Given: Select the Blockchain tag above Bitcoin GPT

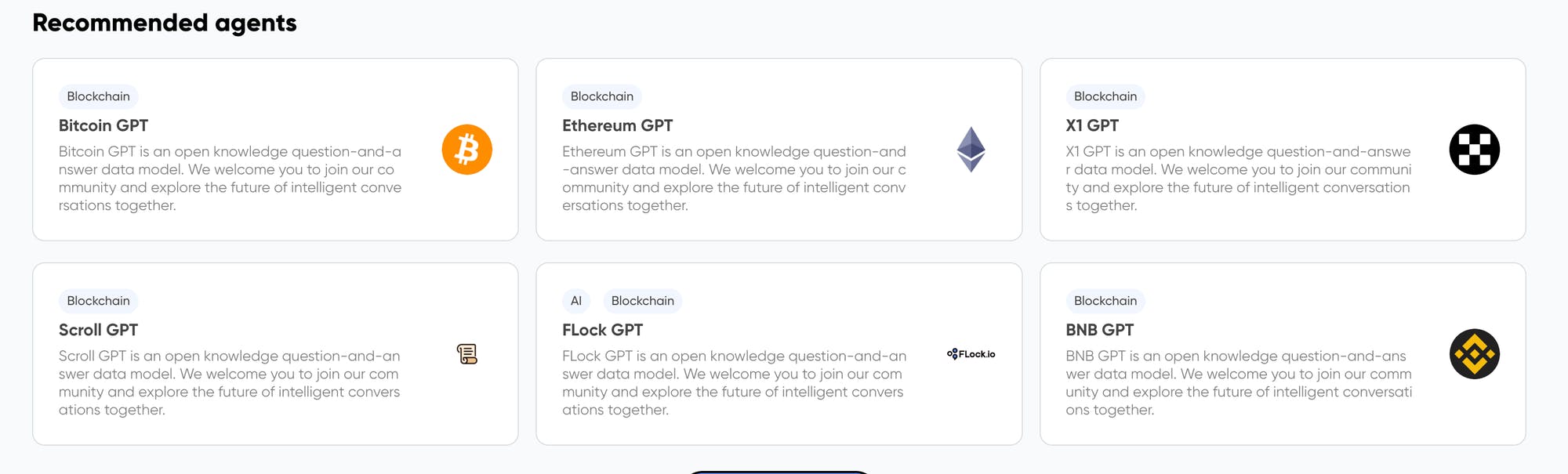Looking at the screenshot, I should click(98, 96).
